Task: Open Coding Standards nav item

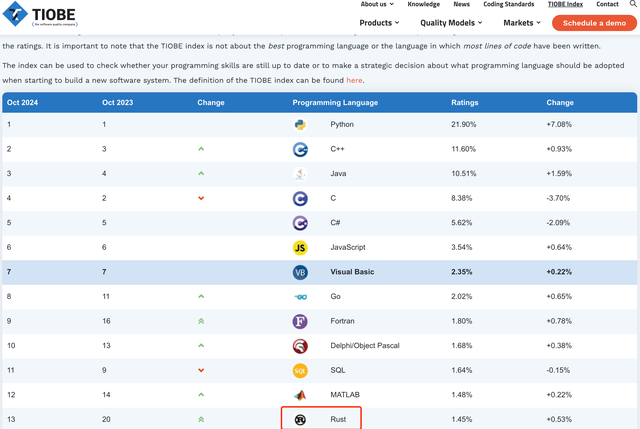Action: (x=509, y=4)
